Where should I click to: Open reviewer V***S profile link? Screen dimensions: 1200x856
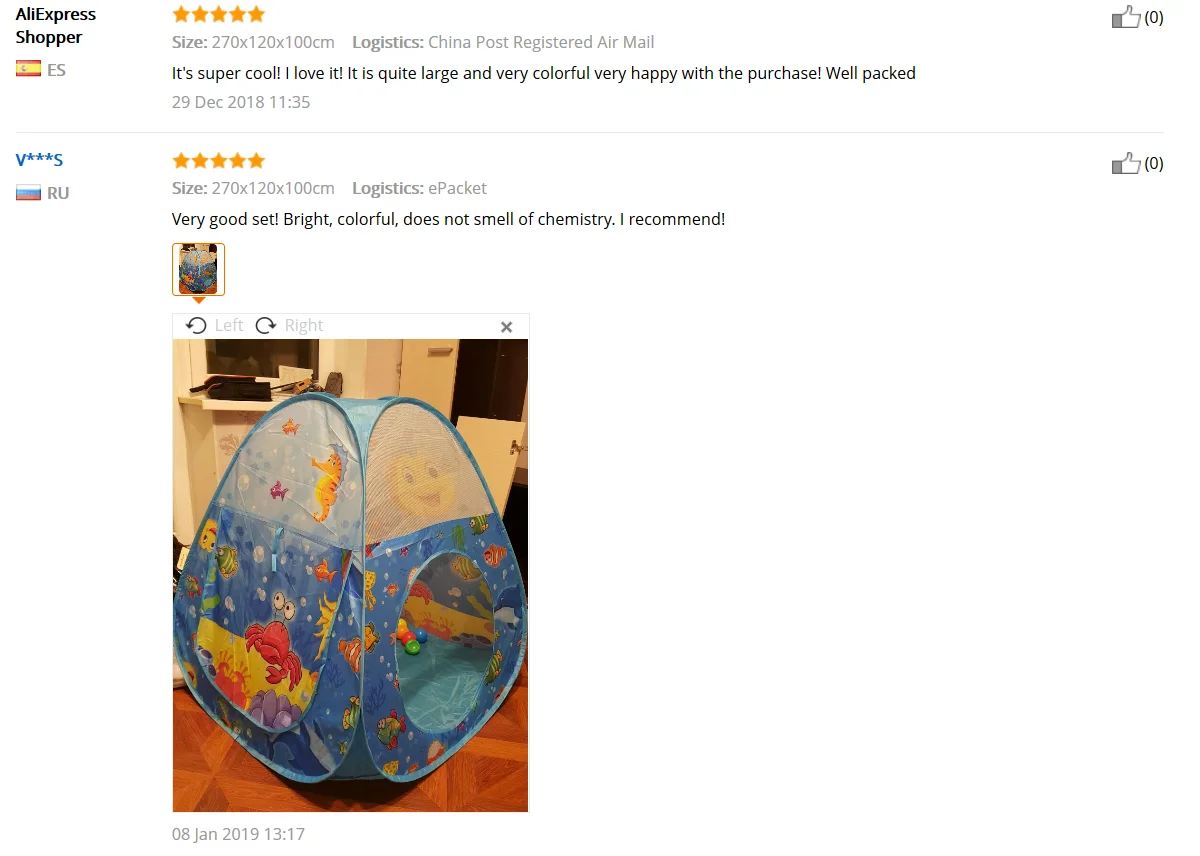point(39,160)
